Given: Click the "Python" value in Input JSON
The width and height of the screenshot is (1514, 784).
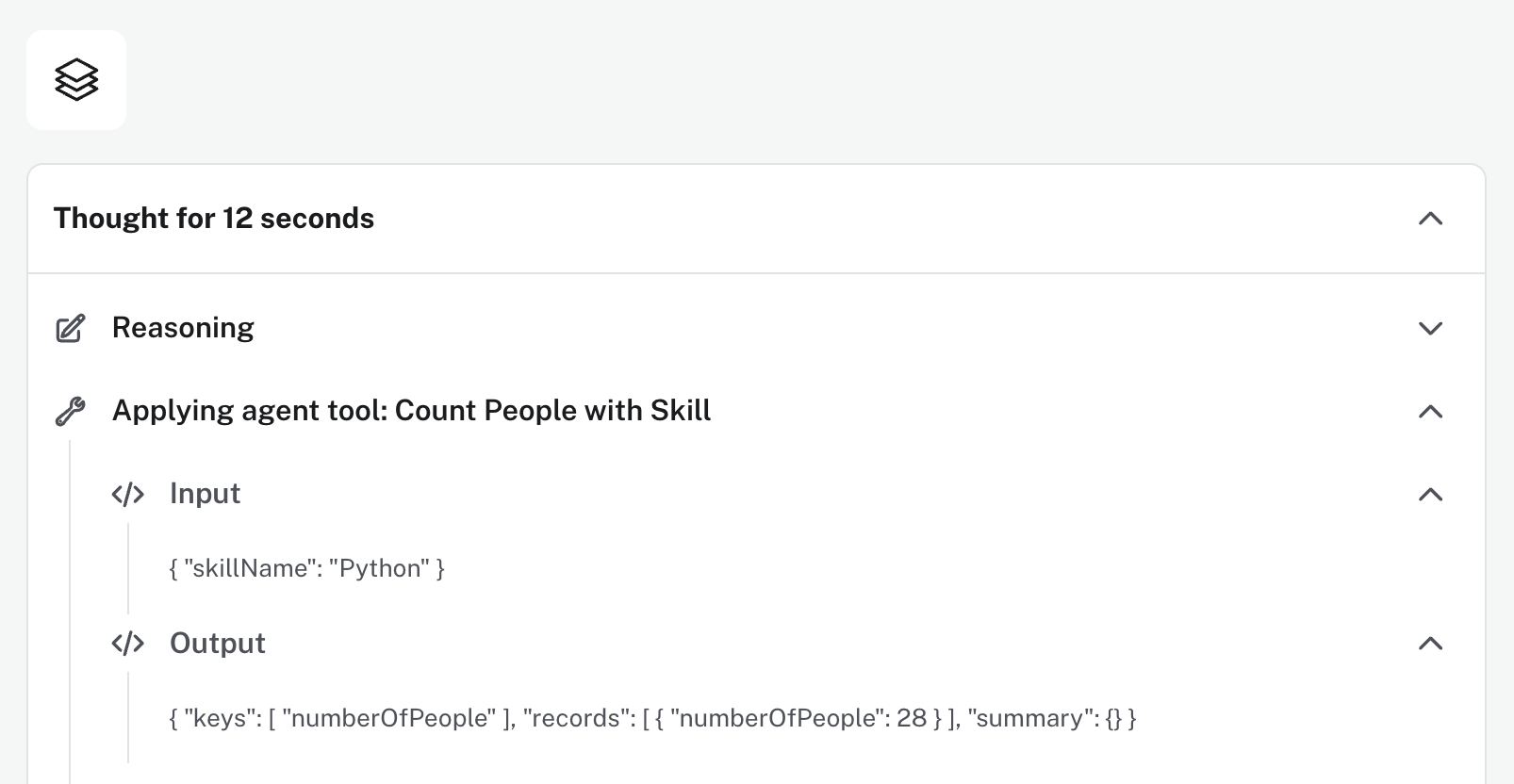Looking at the screenshot, I should click(x=379, y=568).
